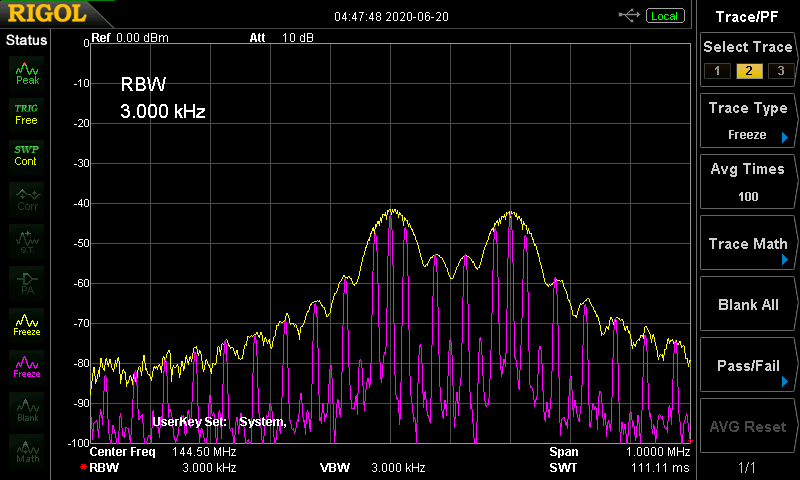Open the Trace Type submenu
Screen dimensions: 800x480
[x=747, y=120]
